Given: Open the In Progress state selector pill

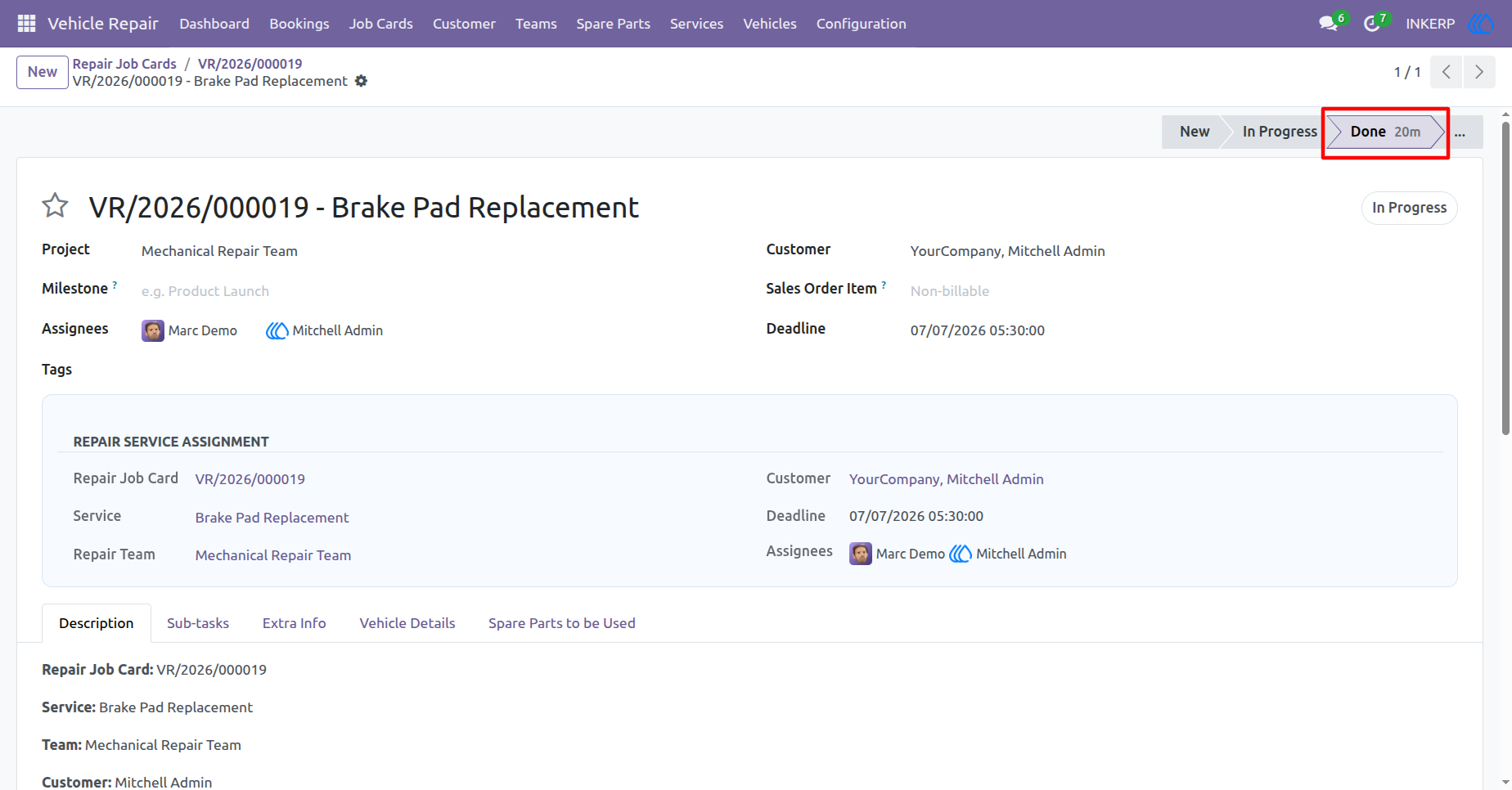Looking at the screenshot, I should click(1409, 208).
